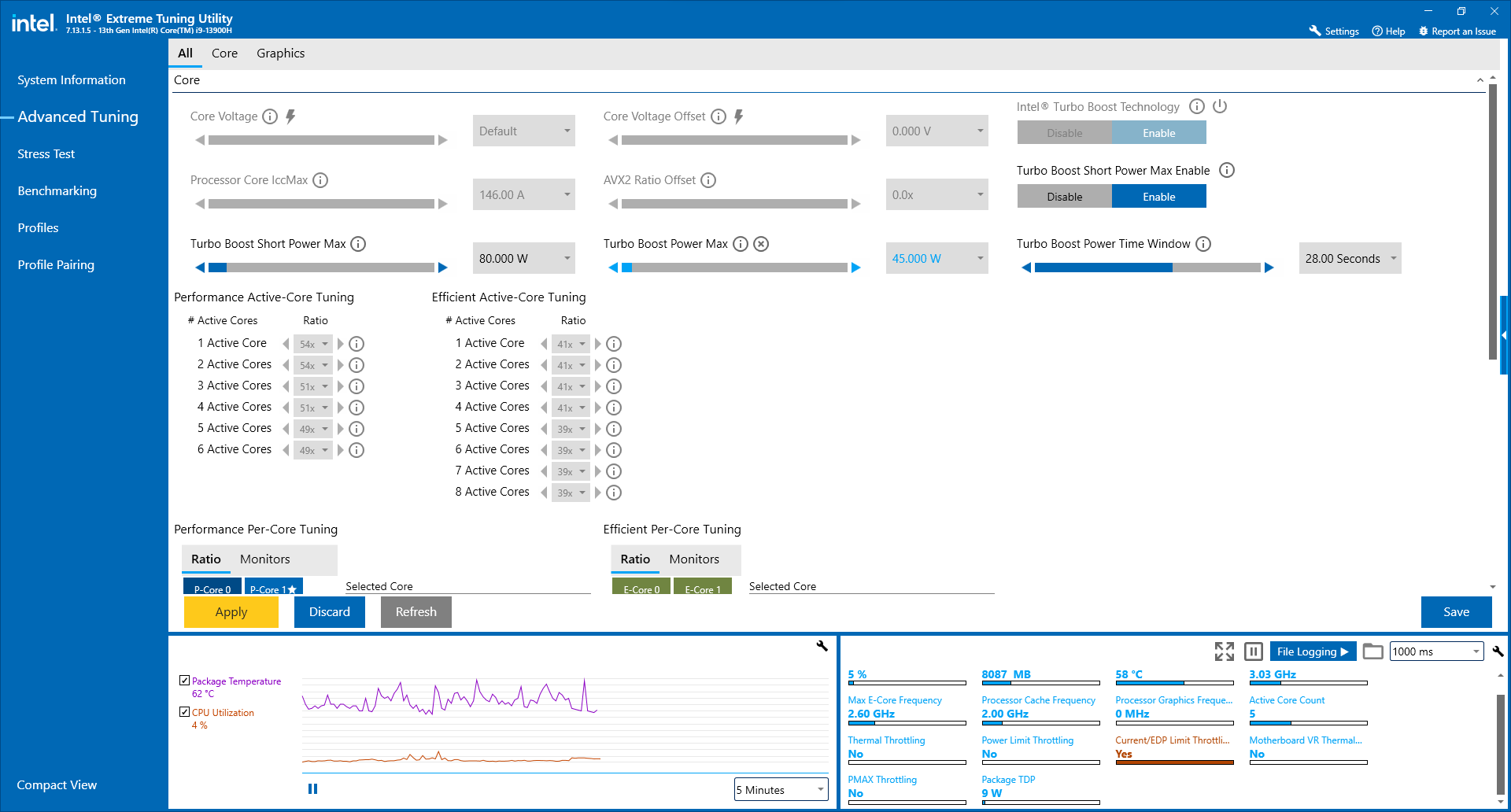Open Intel Turbo Boost Technology info icon
The image size is (1511, 812).
tap(1197, 106)
